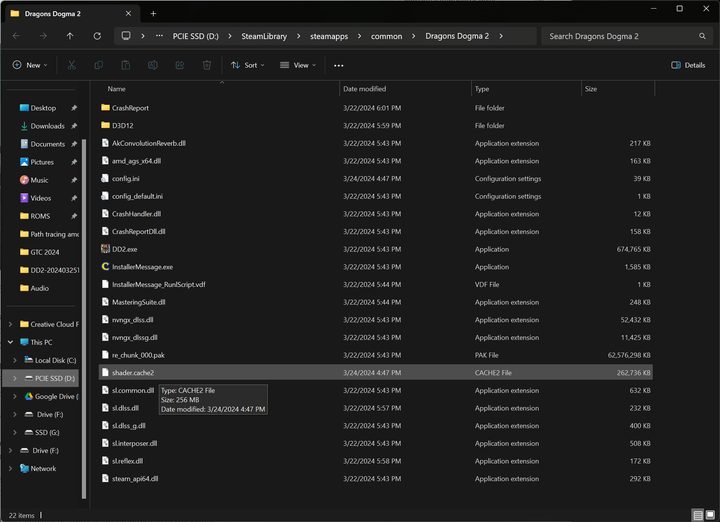Screen dimensions: 720x522
Task: Go back to previous folder
Action: click(x=16, y=36)
